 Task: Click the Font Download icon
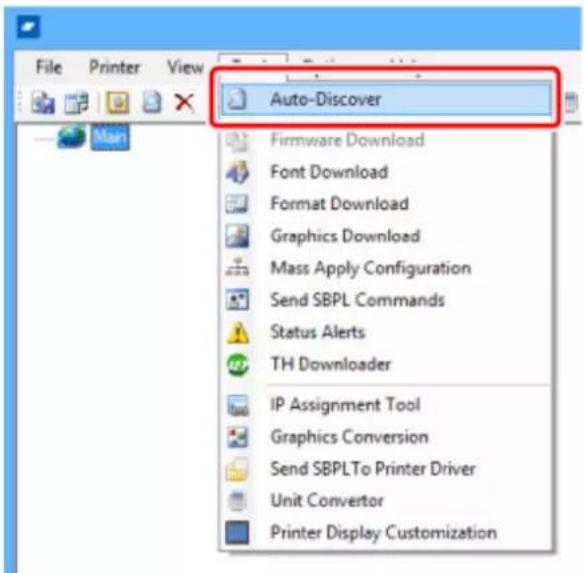pos(237,172)
